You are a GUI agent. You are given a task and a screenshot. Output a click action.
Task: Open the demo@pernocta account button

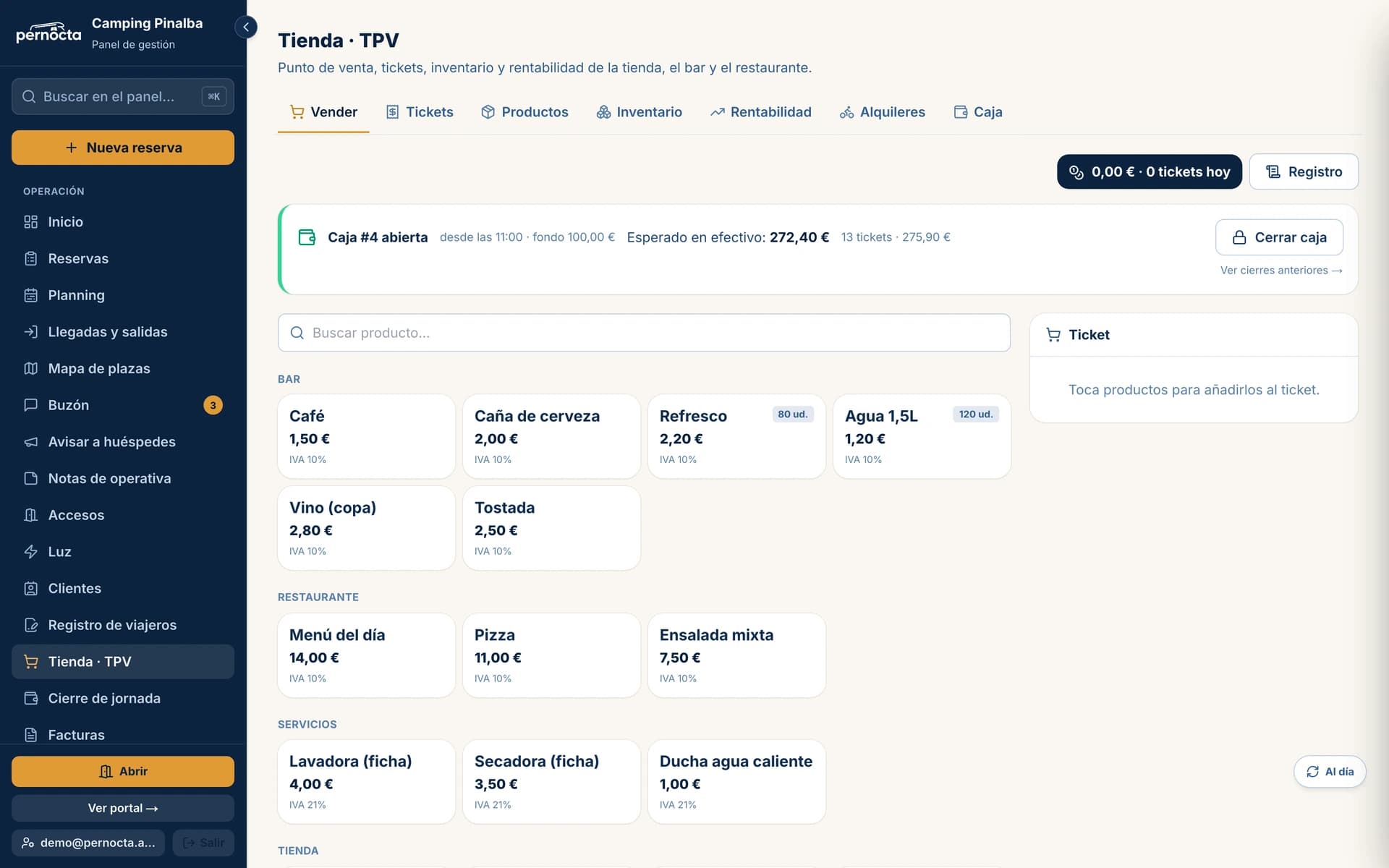tap(88, 843)
